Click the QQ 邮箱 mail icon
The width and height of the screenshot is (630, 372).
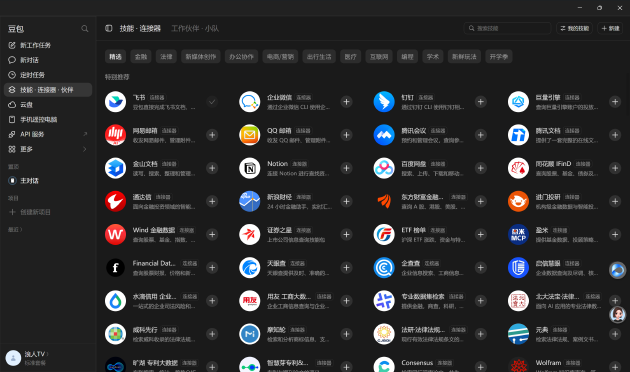point(250,135)
